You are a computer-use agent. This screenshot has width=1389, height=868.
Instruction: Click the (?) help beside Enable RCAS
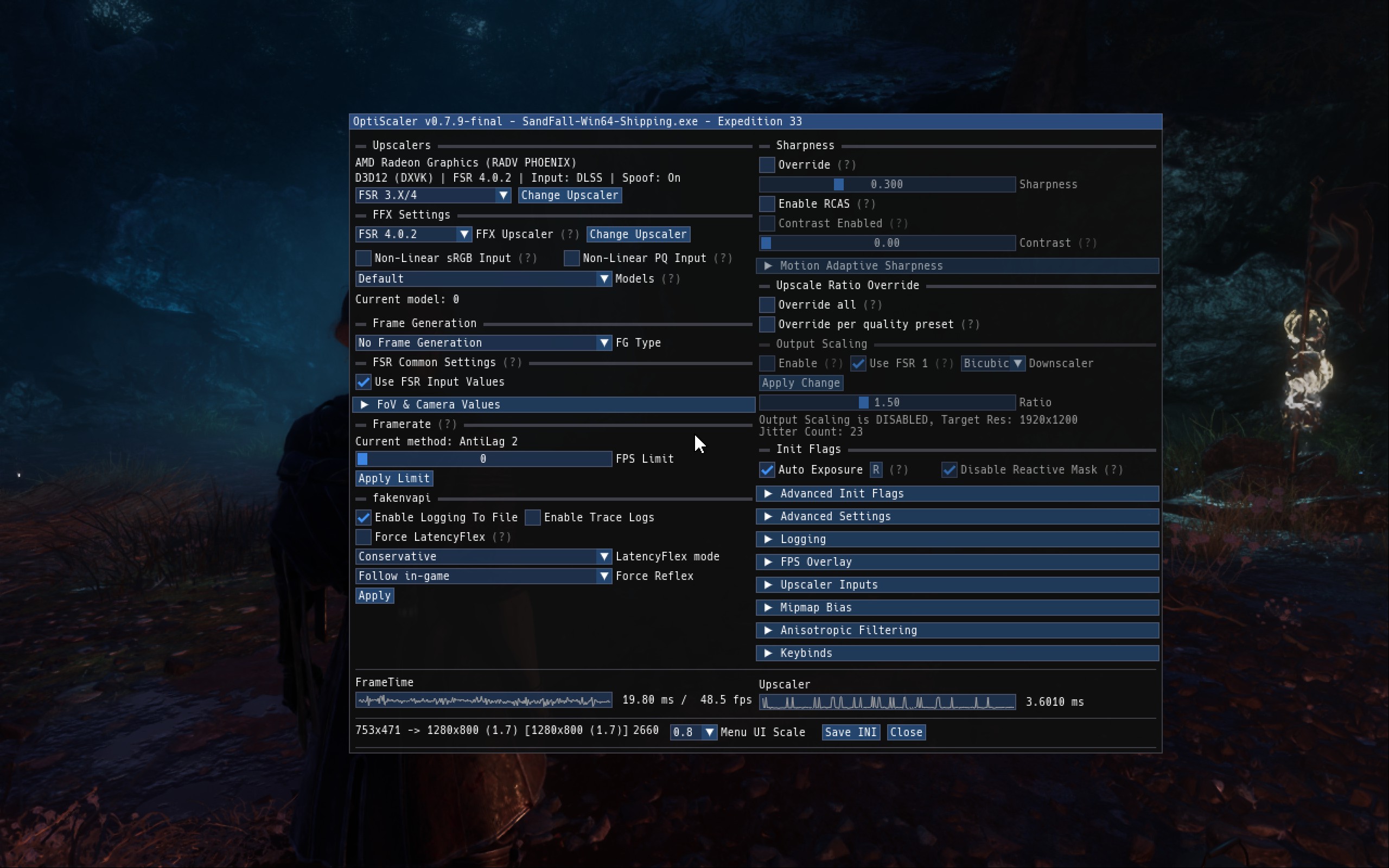point(865,204)
